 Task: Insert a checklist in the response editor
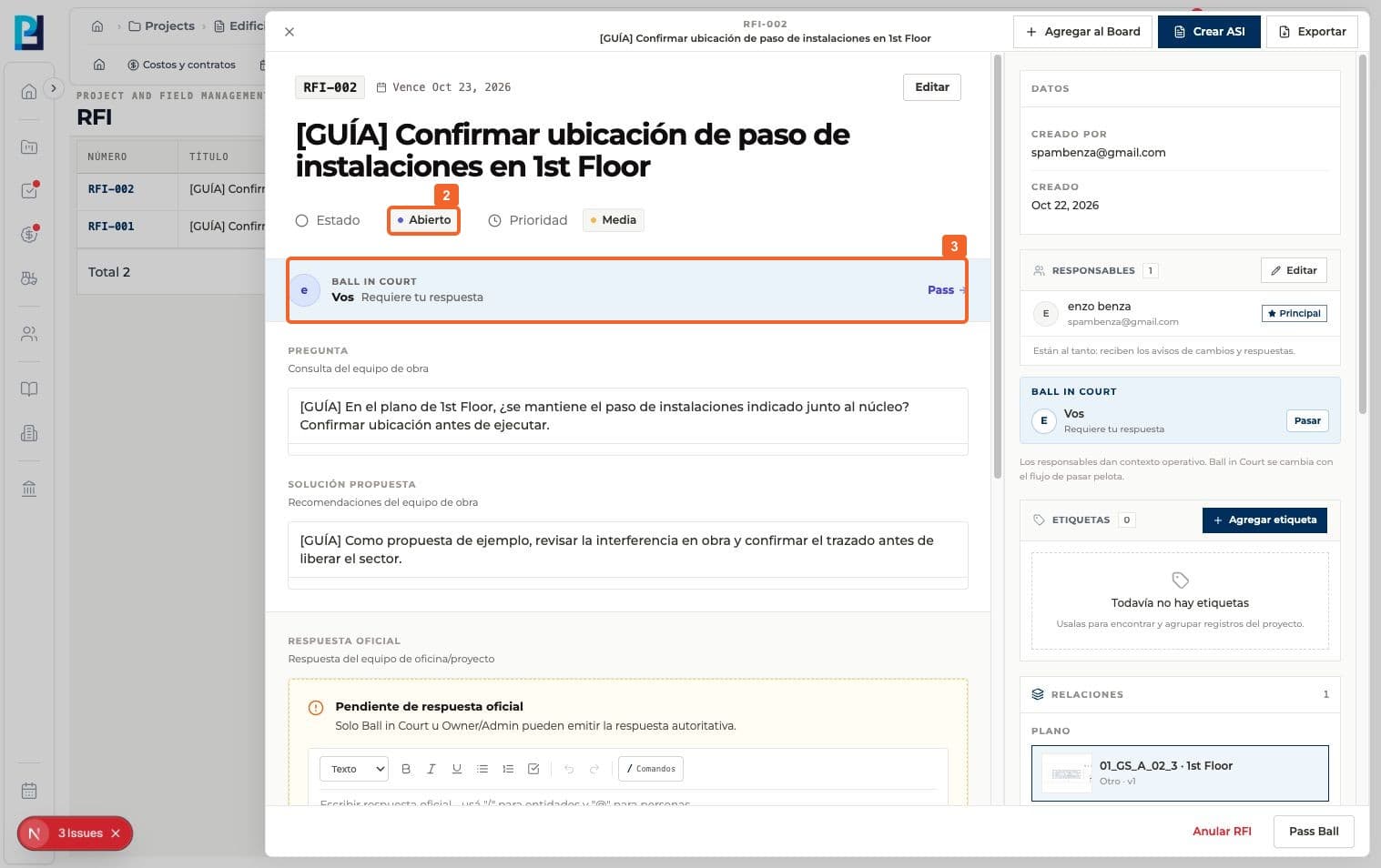[533, 769]
